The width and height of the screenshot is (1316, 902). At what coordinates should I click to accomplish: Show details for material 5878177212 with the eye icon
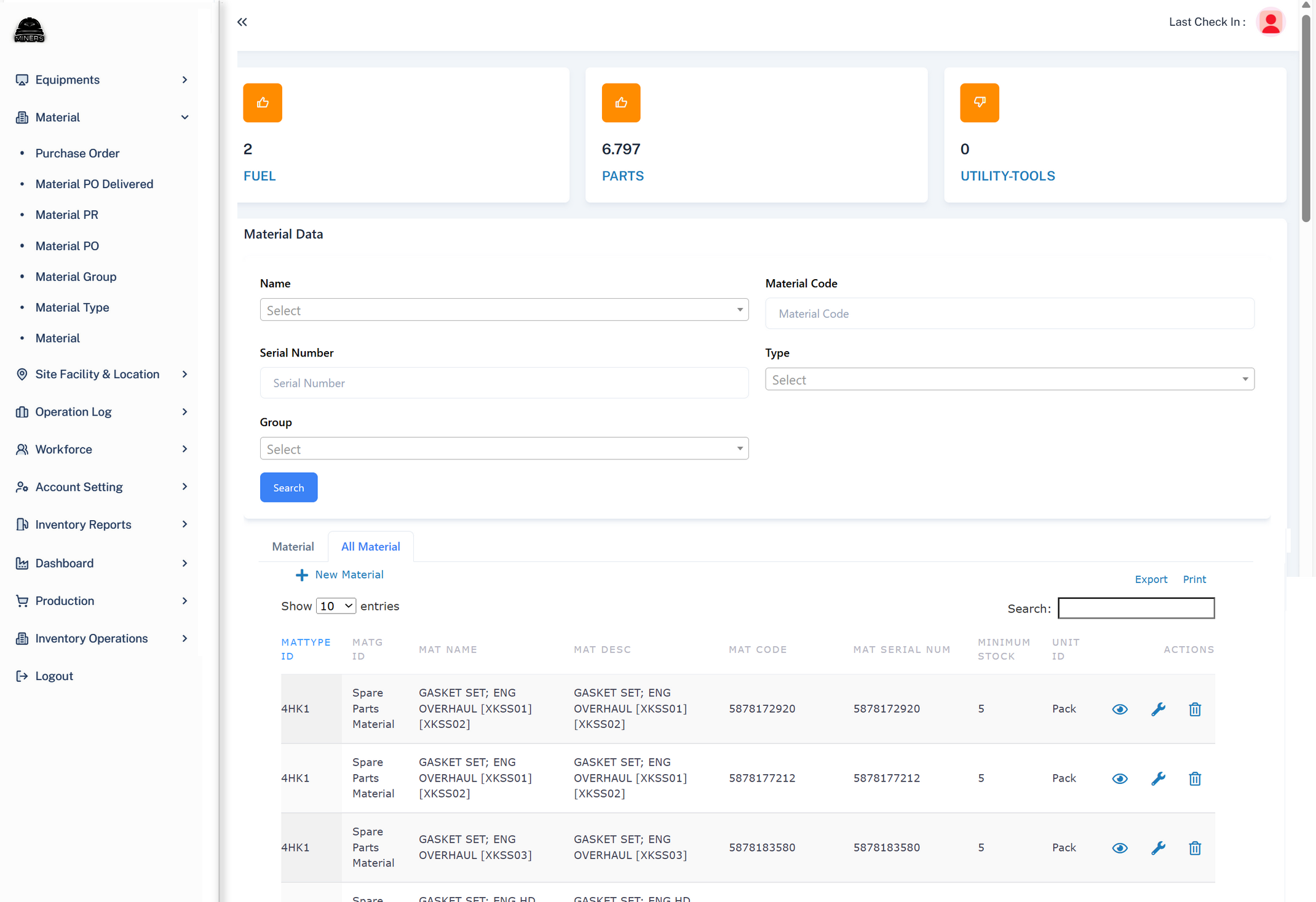(1120, 778)
